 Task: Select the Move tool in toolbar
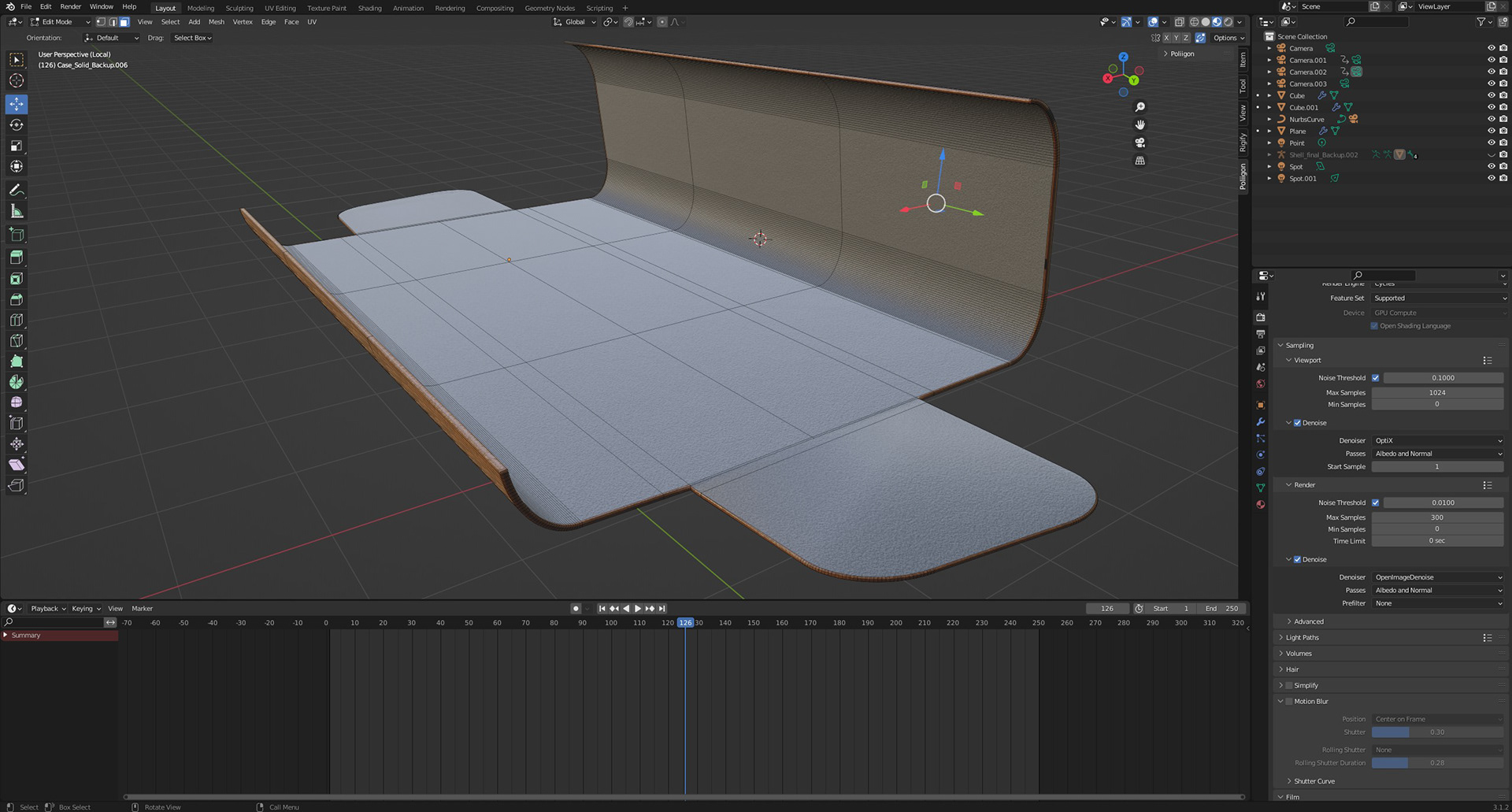point(17,104)
